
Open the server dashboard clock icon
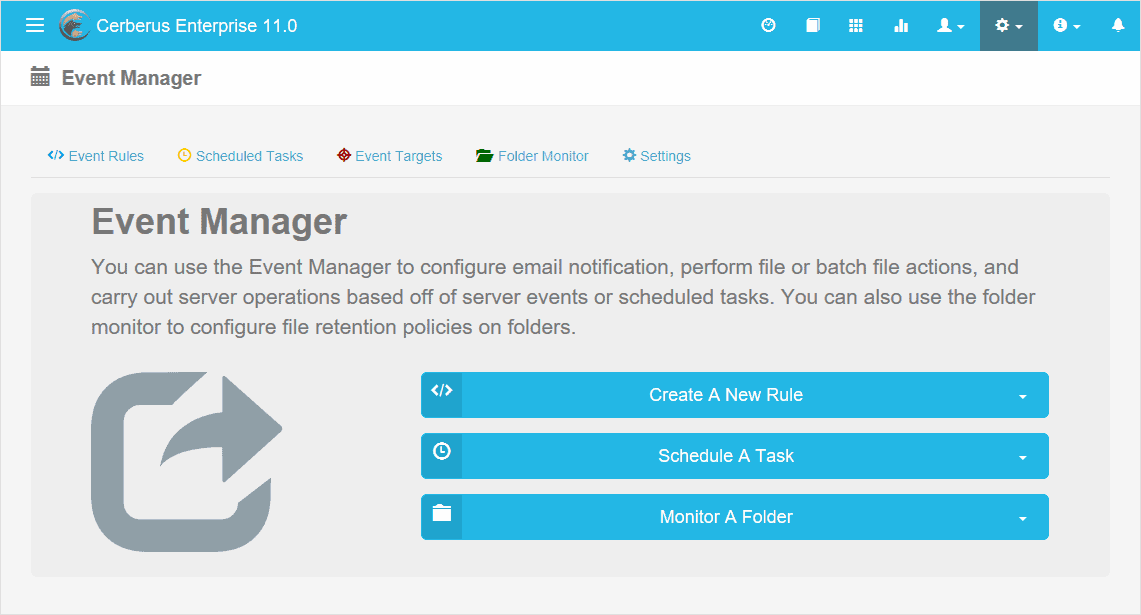tap(768, 25)
